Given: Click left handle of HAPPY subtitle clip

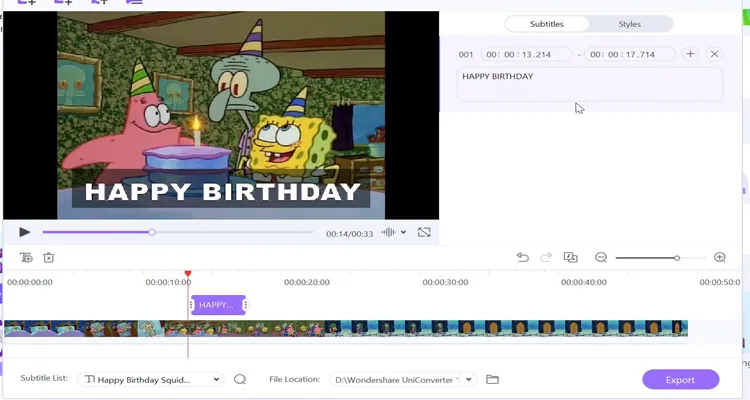Looking at the screenshot, I should click(x=192, y=305).
